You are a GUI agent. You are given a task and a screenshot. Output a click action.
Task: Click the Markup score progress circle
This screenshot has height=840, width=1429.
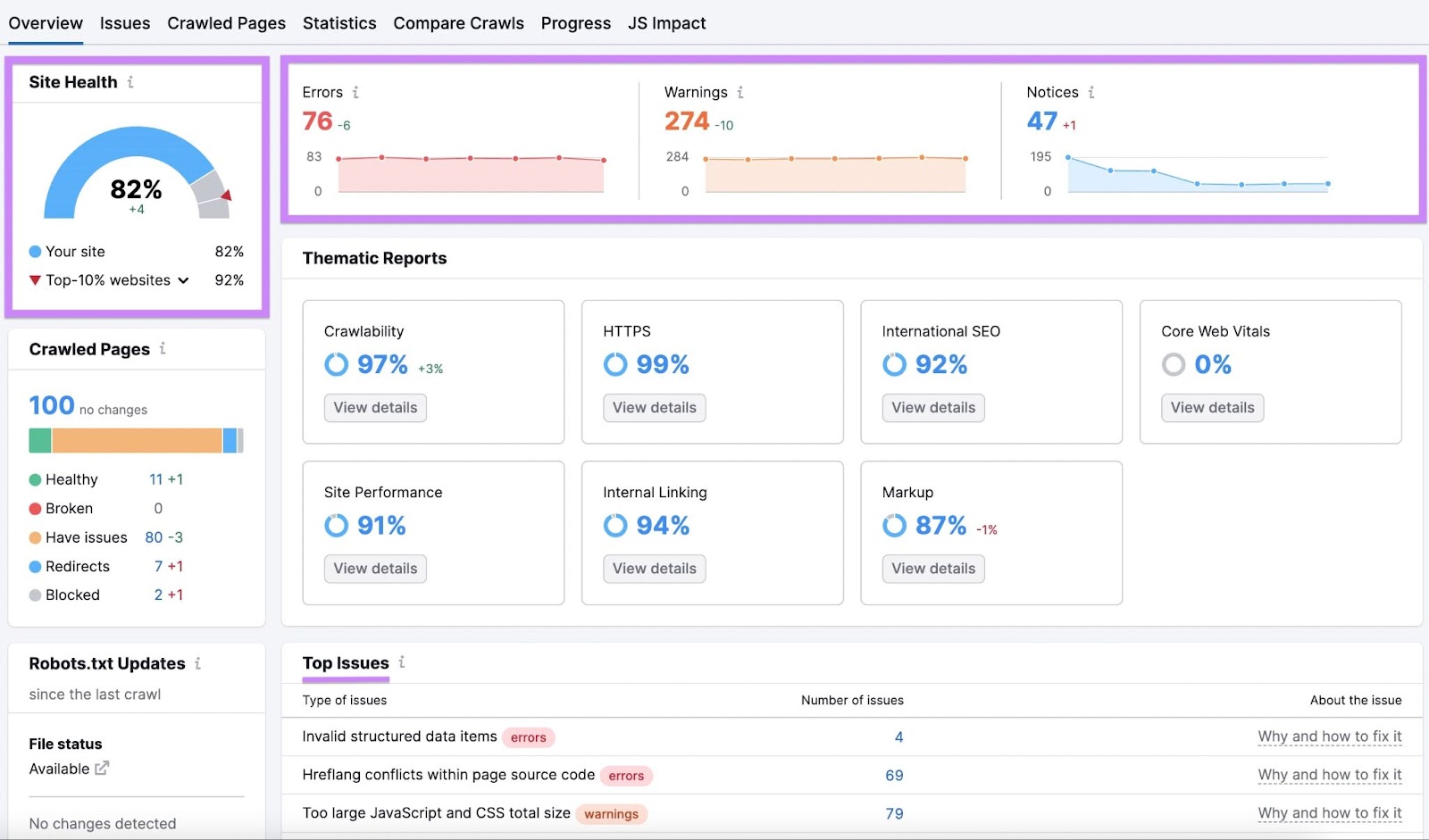pyautogui.click(x=894, y=526)
